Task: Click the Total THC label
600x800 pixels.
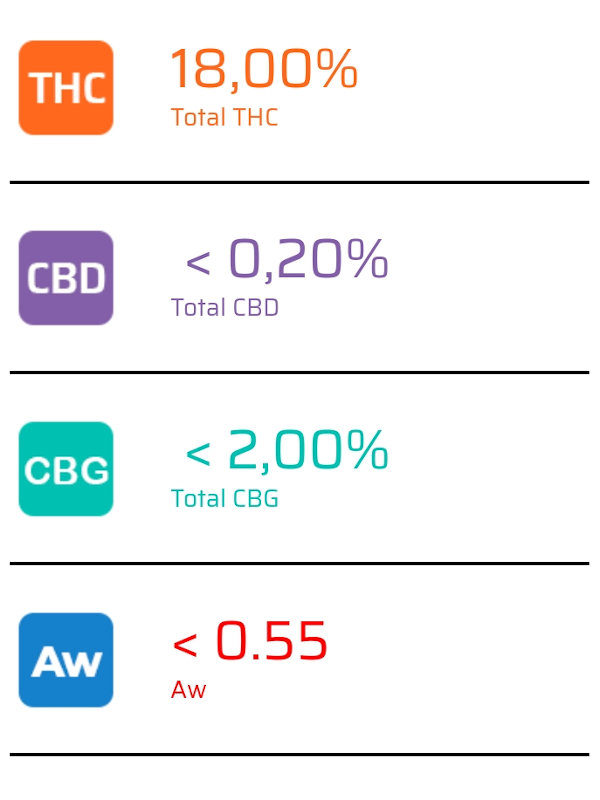Action: 224,117
